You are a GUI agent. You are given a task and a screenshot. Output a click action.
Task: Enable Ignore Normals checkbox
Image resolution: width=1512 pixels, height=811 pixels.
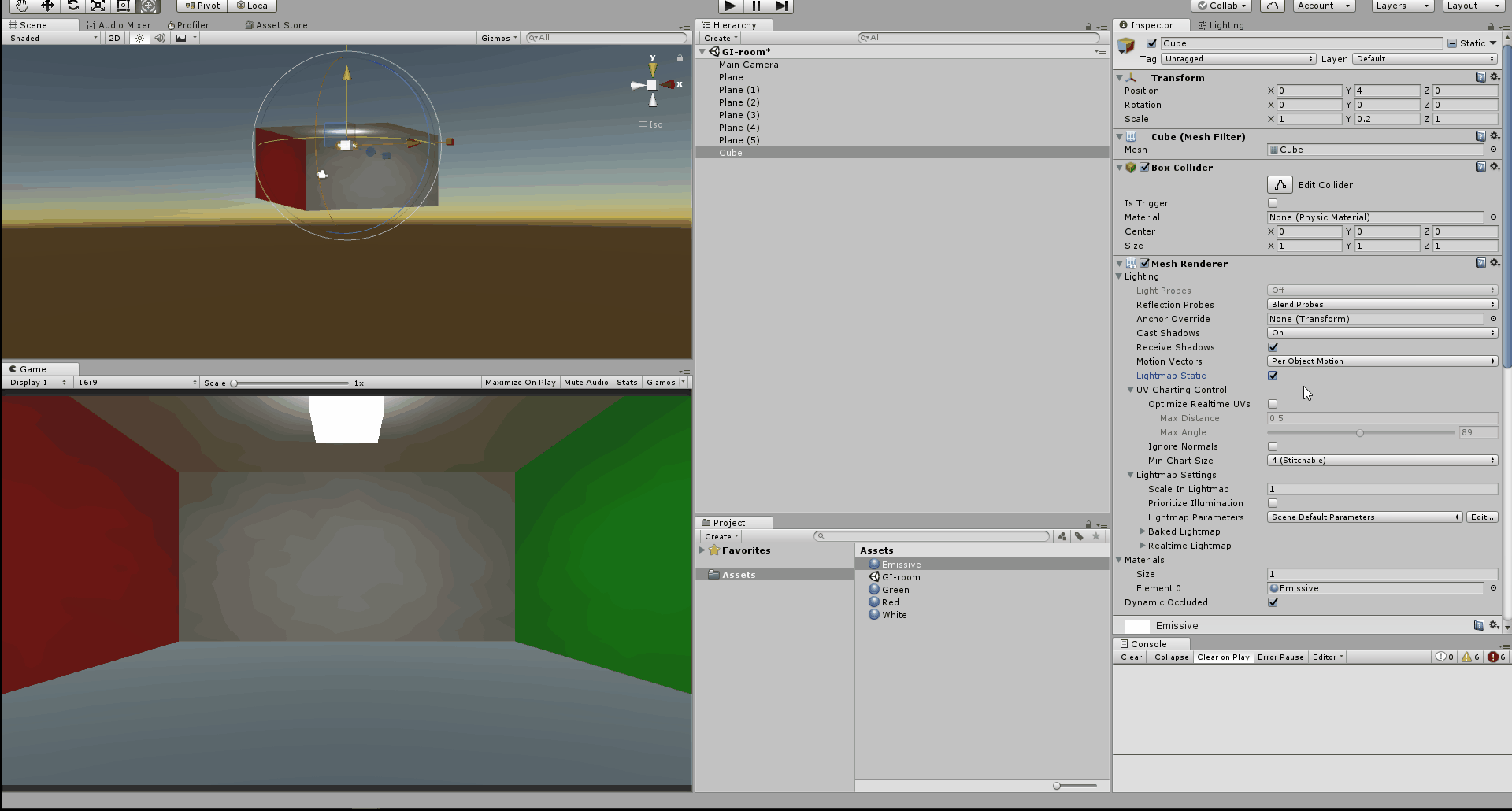click(1273, 446)
